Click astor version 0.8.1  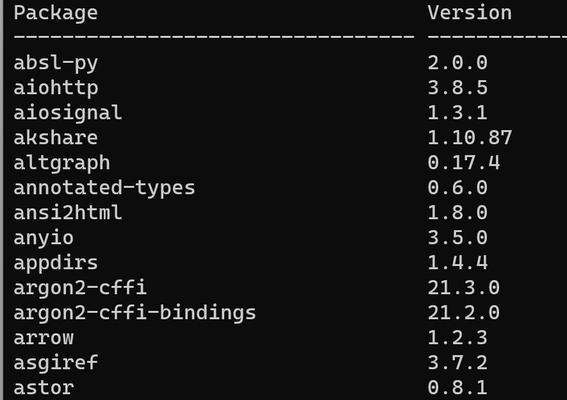coord(457,388)
